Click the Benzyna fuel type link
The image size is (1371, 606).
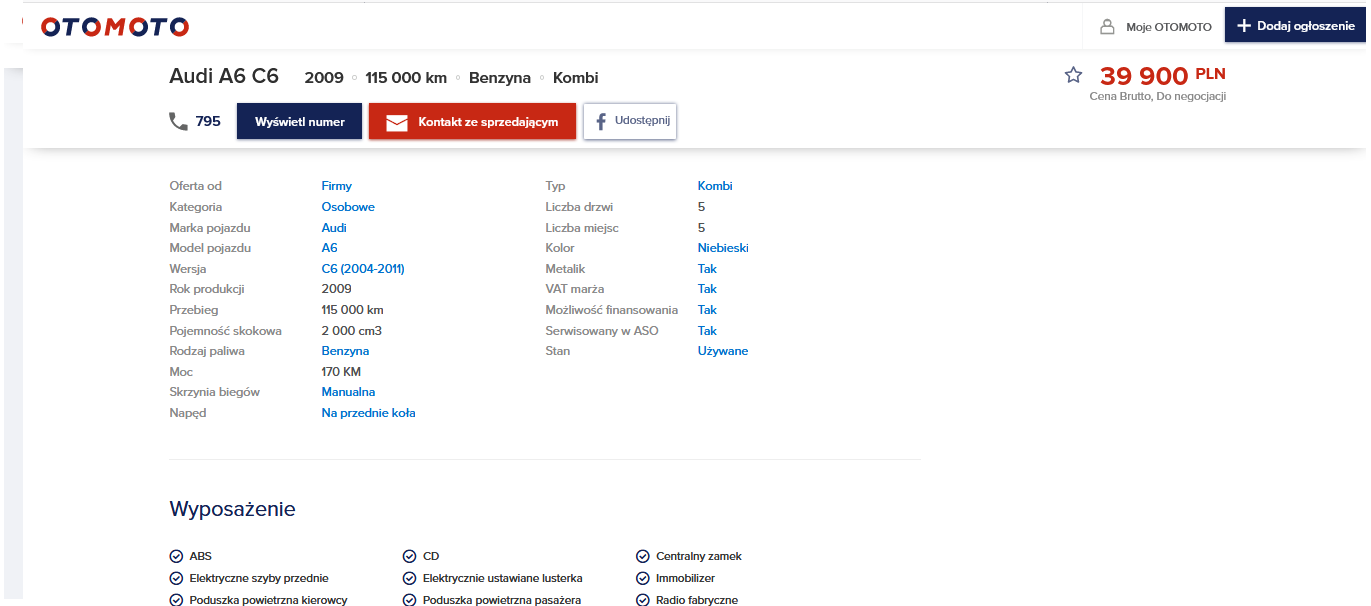point(345,351)
